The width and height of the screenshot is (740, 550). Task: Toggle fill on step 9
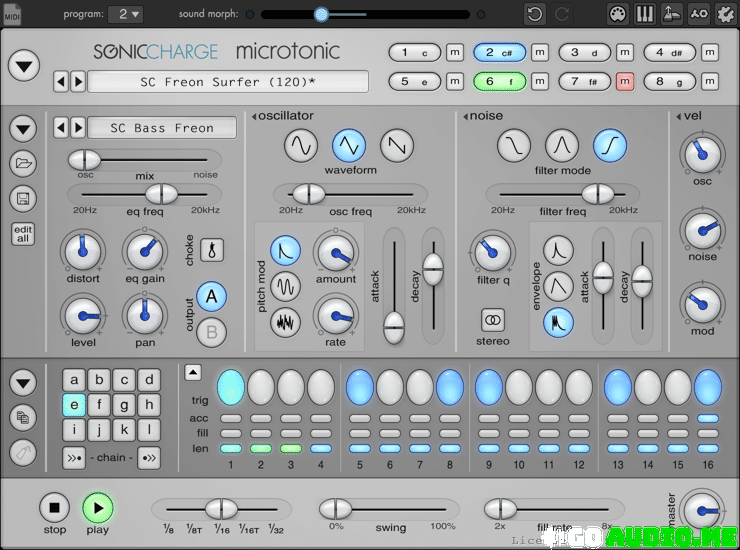(x=489, y=433)
